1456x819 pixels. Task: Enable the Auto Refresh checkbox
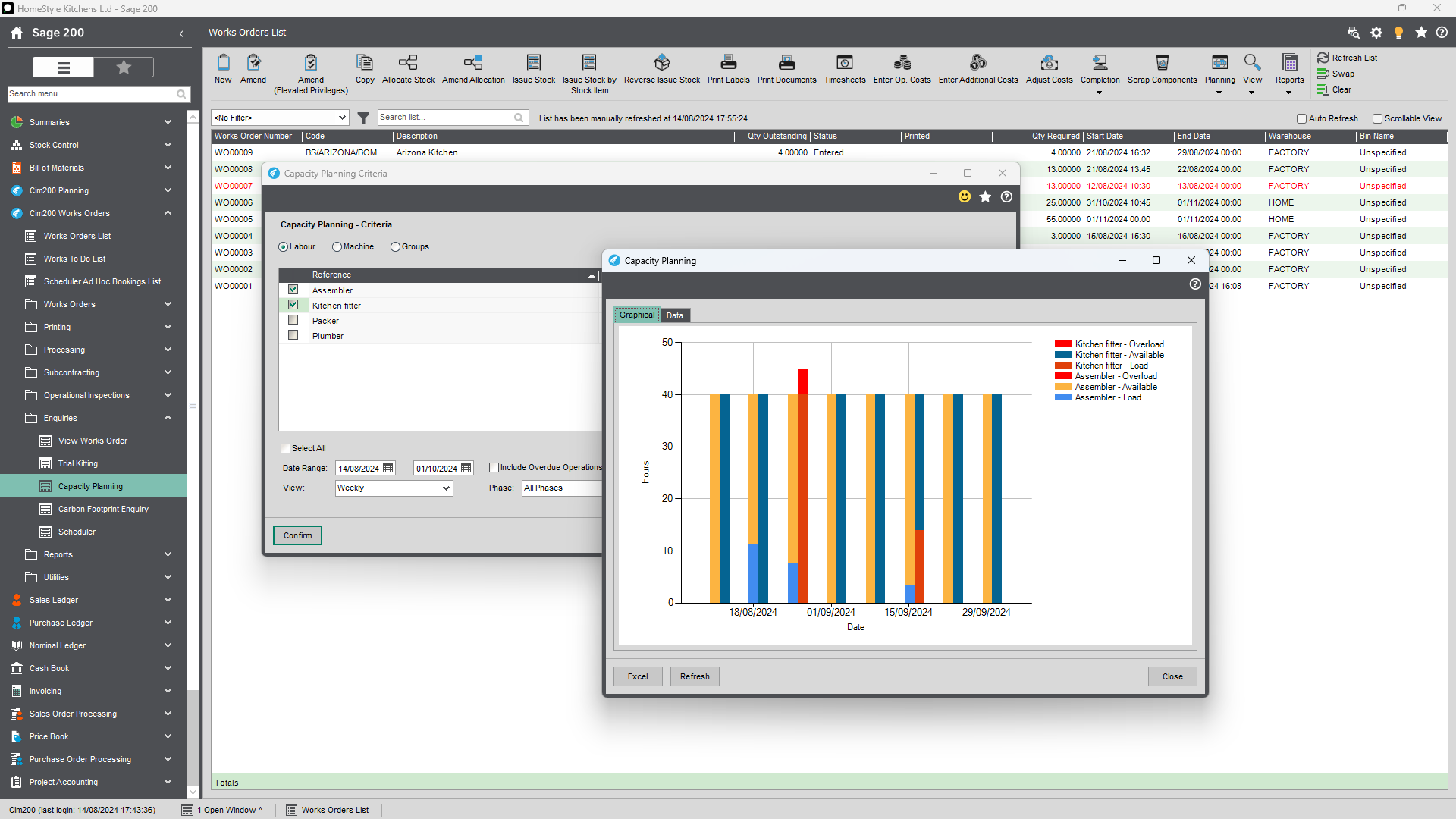(1301, 119)
